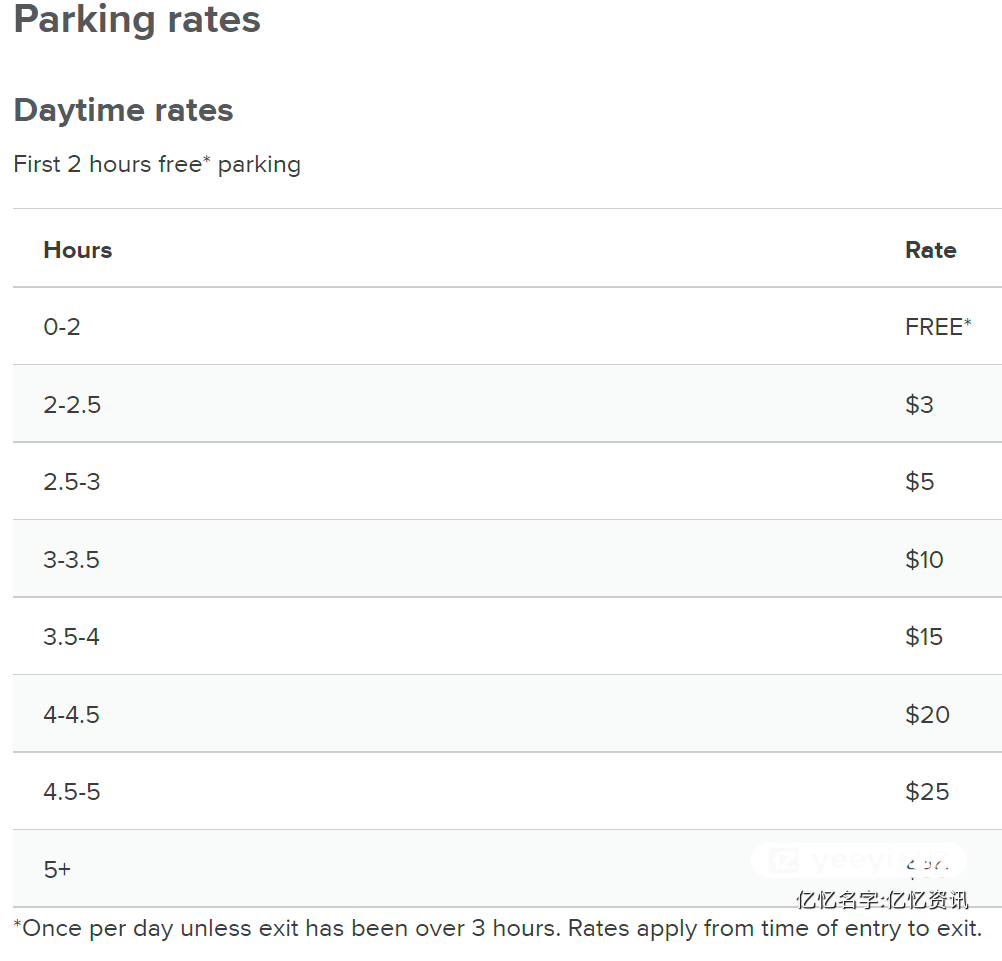The width and height of the screenshot is (1002, 961).
Task: Select the 3-3.5 hours row
Action: pyautogui.click(x=507, y=559)
